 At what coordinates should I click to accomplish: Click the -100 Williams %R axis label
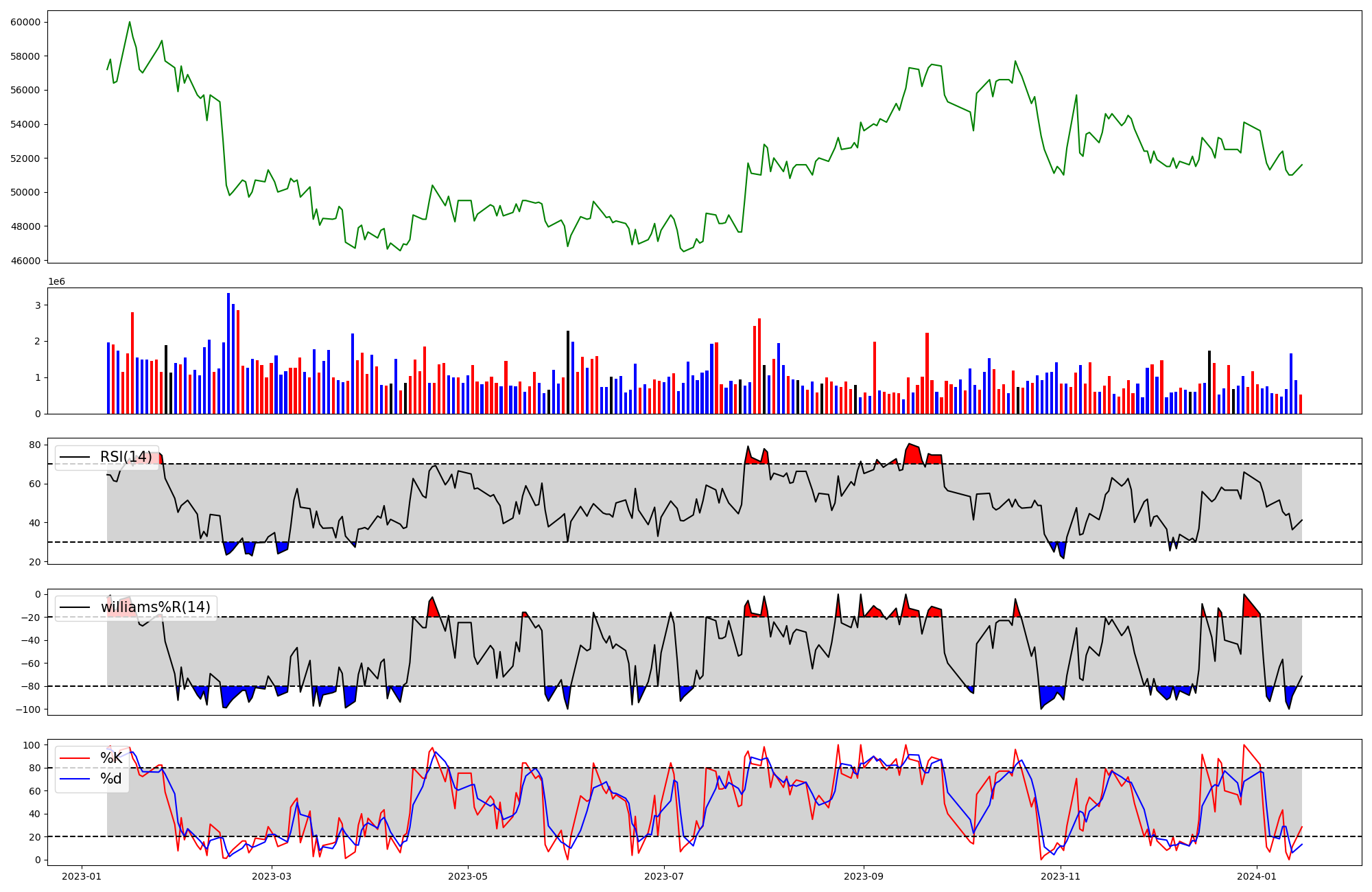coord(29,709)
